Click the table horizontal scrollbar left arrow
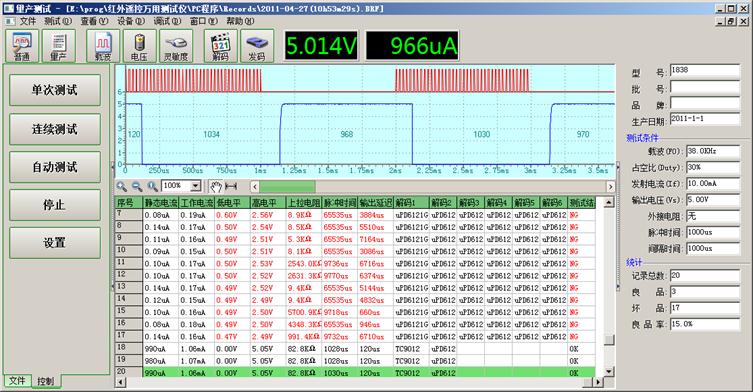 [121, 382]
